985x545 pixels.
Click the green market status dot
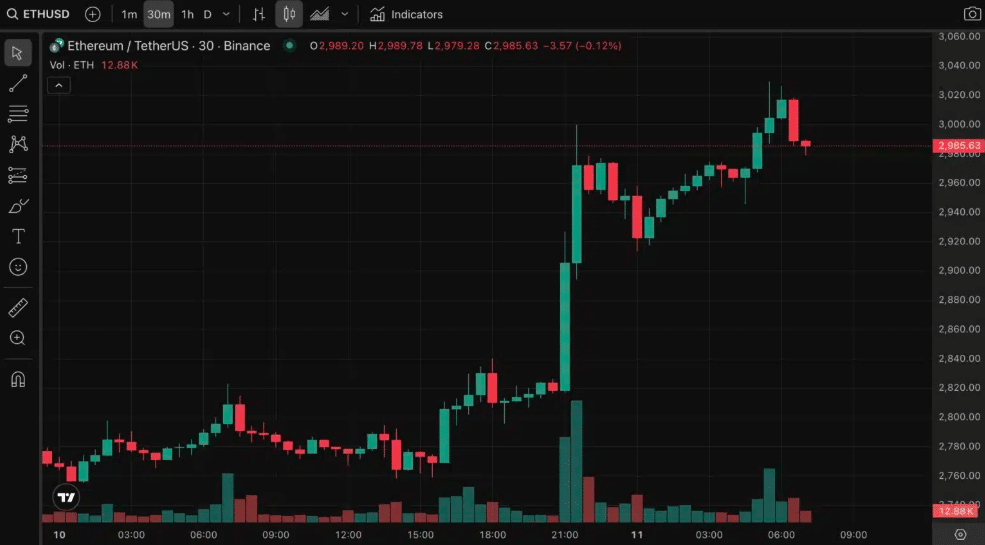pyautogui.click(x=289, y=46)
